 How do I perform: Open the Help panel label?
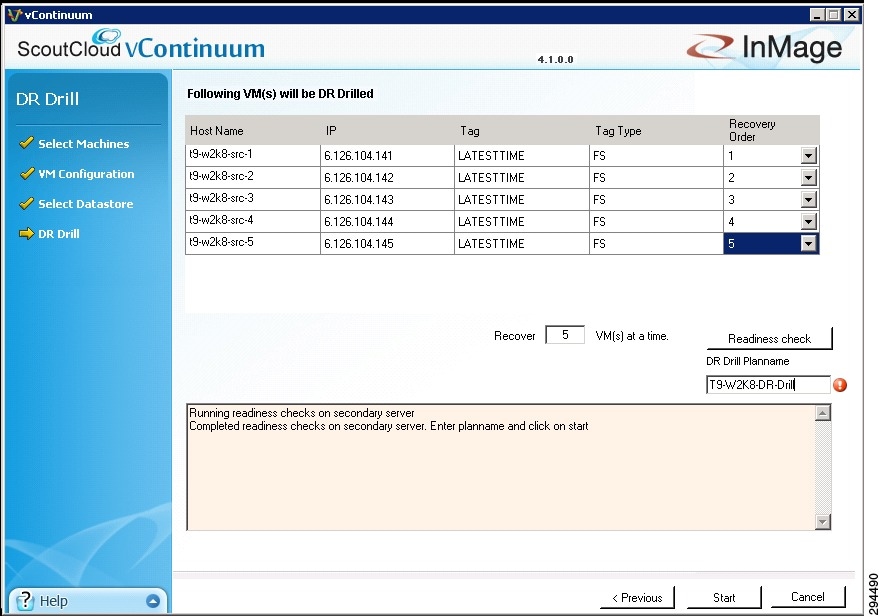tap(54, 601)
